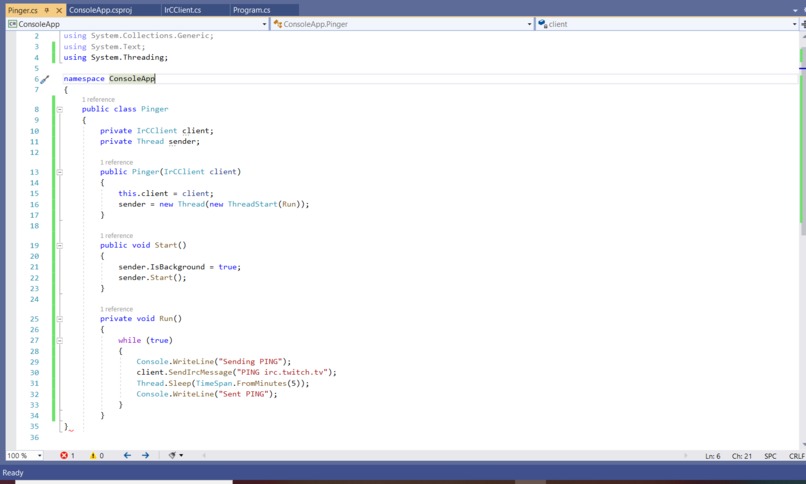Open the 1 reference link above the Pinger constructor
806x484 pixels.
coord(116,162)
